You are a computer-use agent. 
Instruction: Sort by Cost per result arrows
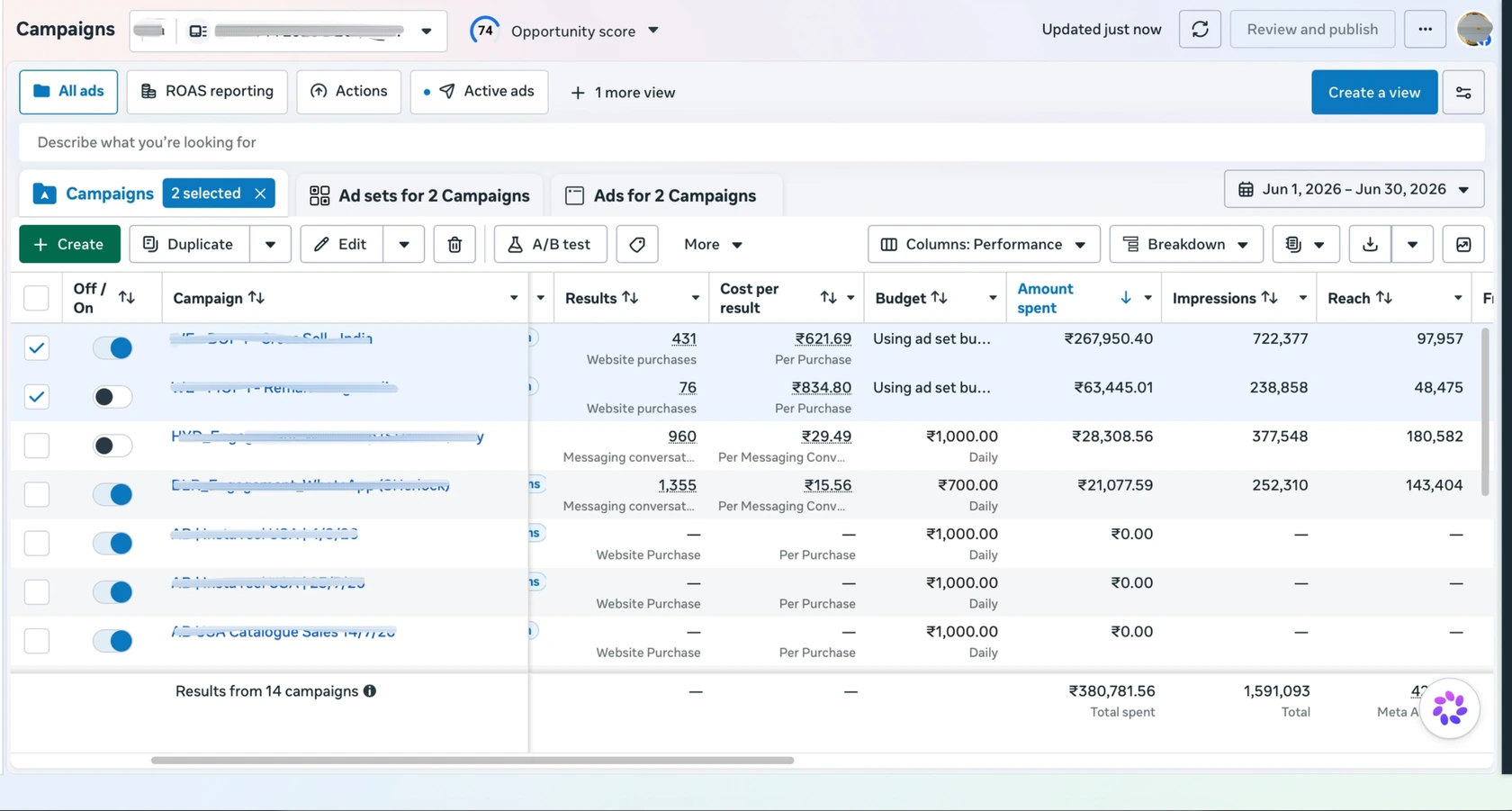(828, 298)
